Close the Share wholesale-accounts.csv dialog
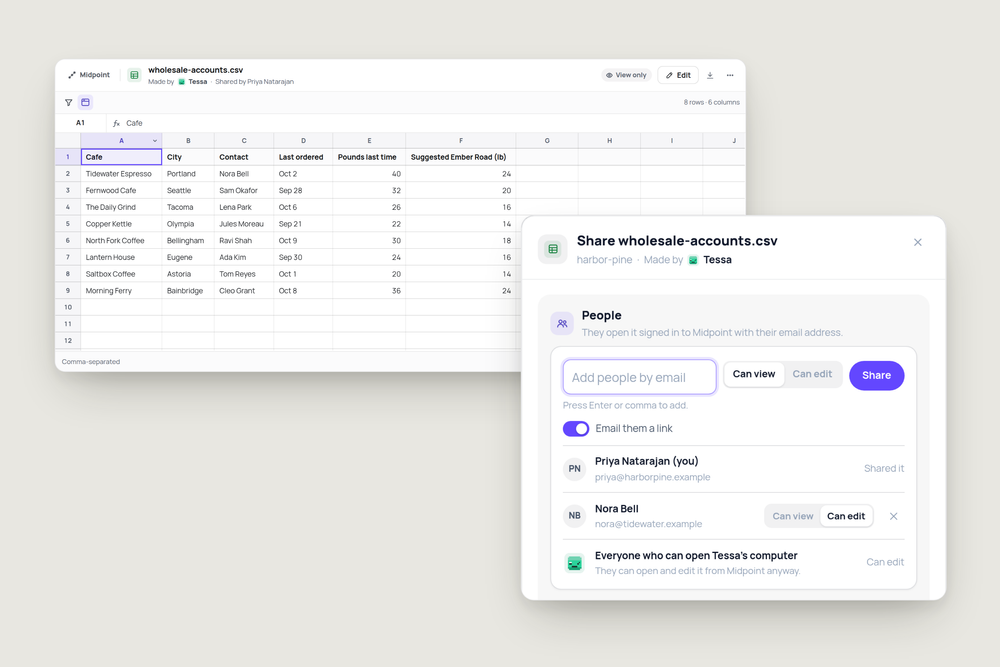 point(918,242)
